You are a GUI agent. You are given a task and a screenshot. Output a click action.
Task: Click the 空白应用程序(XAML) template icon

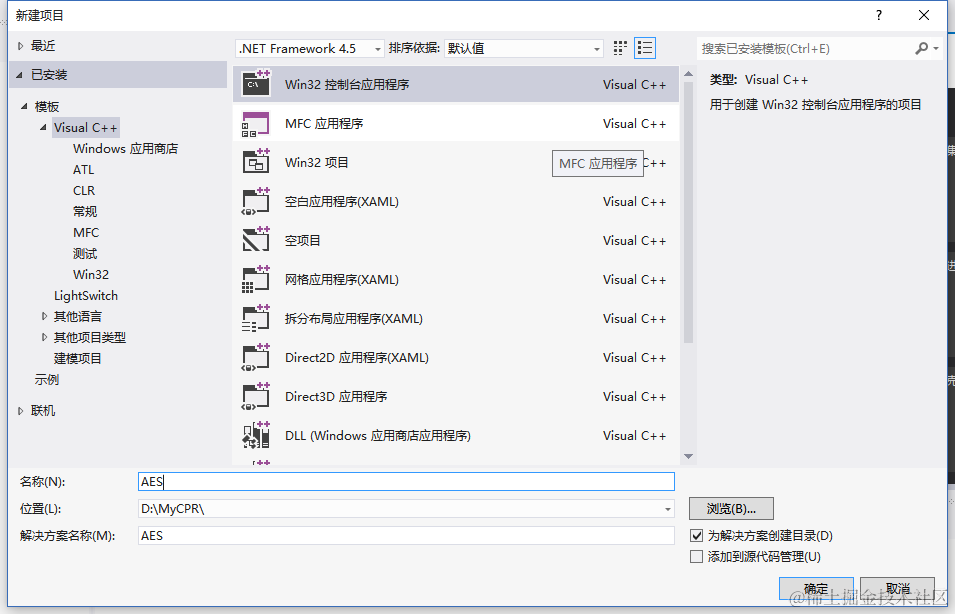coord(256,201)
